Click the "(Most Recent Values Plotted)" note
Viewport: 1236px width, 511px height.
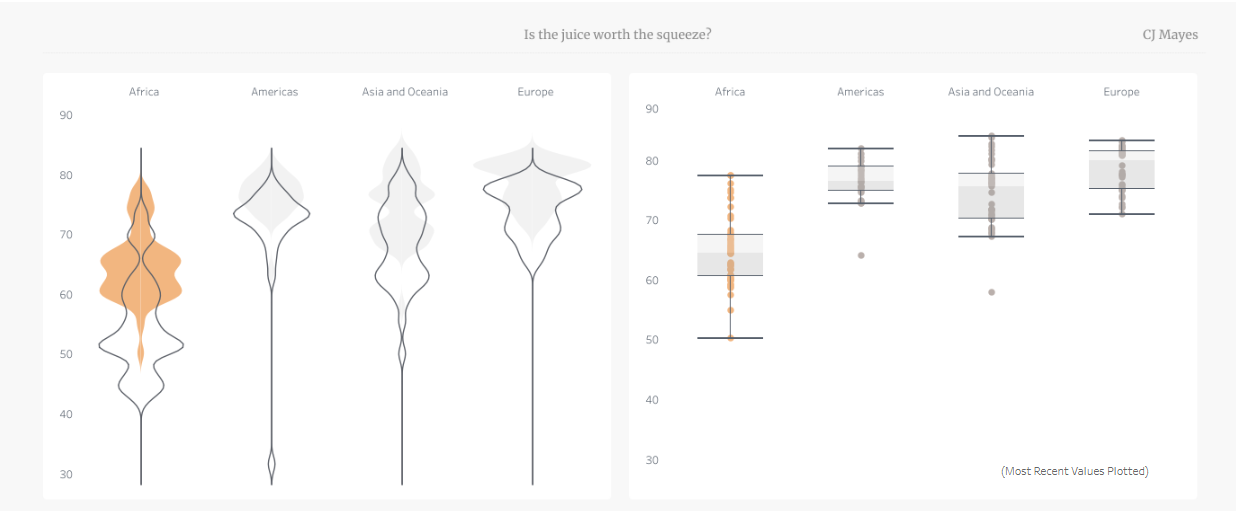1074,471
